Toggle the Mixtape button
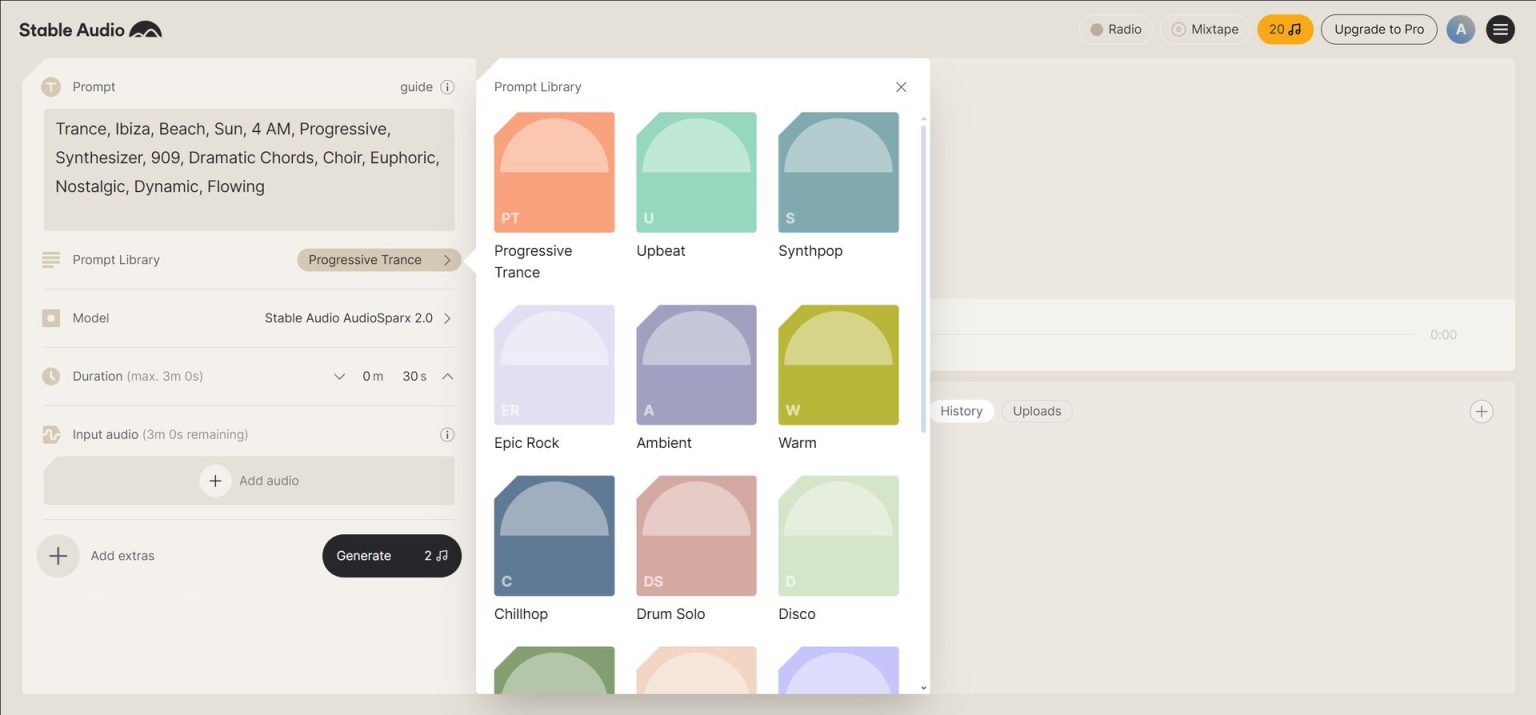The image size is (1536, 715). [1205, 29]
